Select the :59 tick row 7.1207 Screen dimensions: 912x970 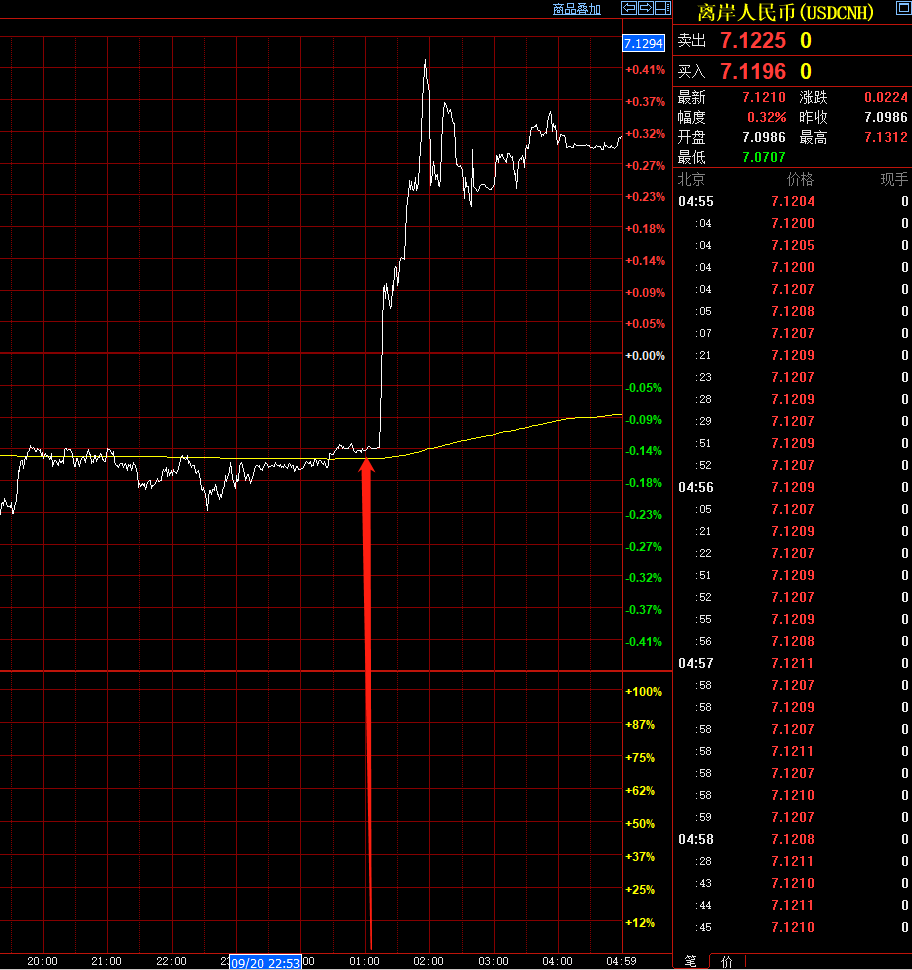click(x=793, y=817)
